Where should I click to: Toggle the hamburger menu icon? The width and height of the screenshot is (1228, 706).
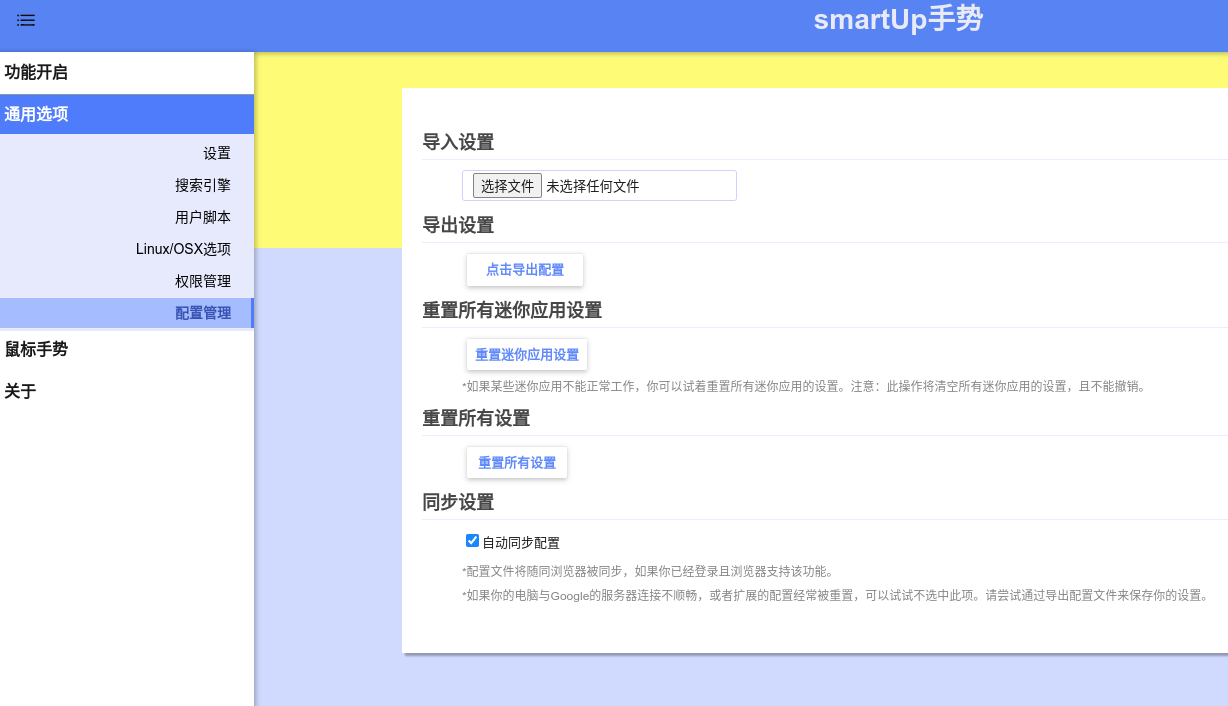coord(26,20)
